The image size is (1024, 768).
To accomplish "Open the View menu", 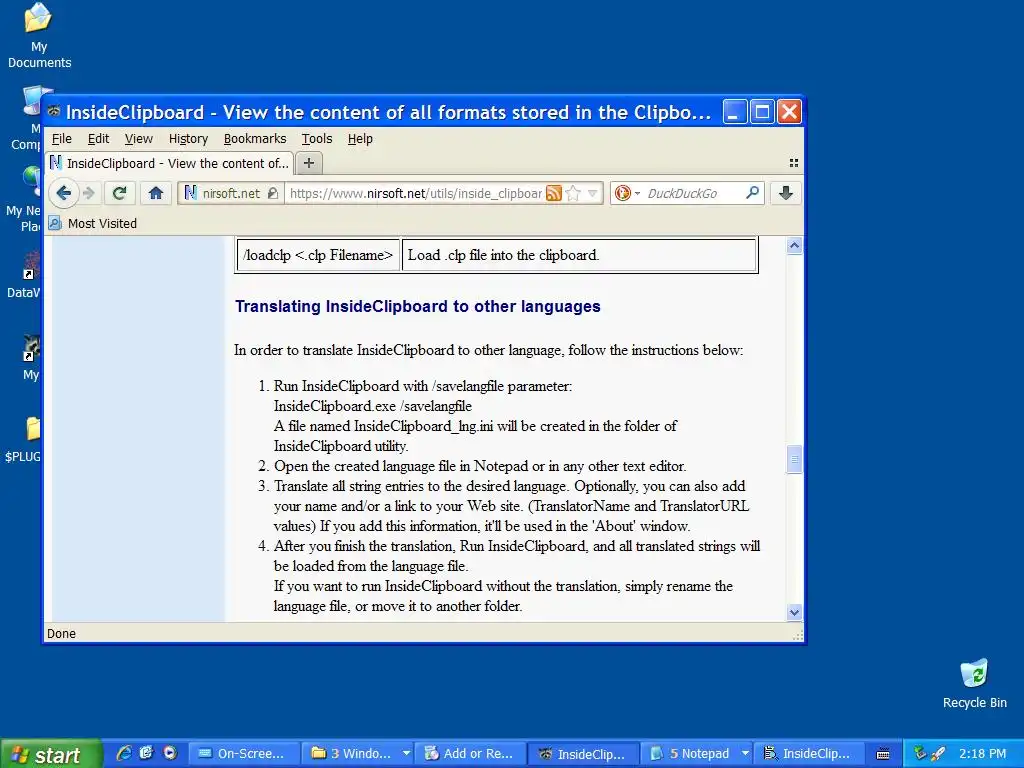I will tap(138, 138).
